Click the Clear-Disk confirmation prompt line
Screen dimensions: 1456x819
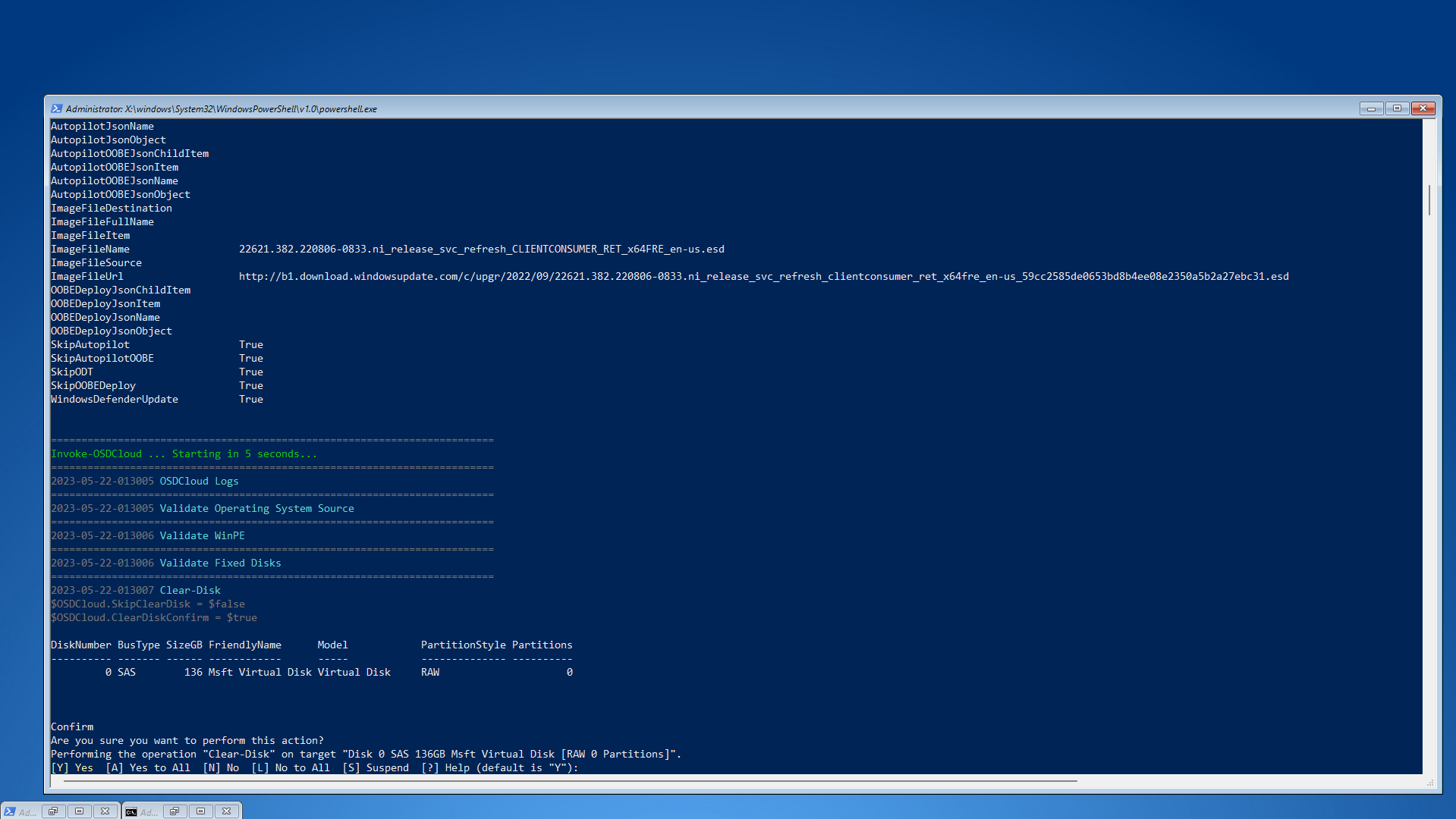pyautogui.click(x=314, y=768)
